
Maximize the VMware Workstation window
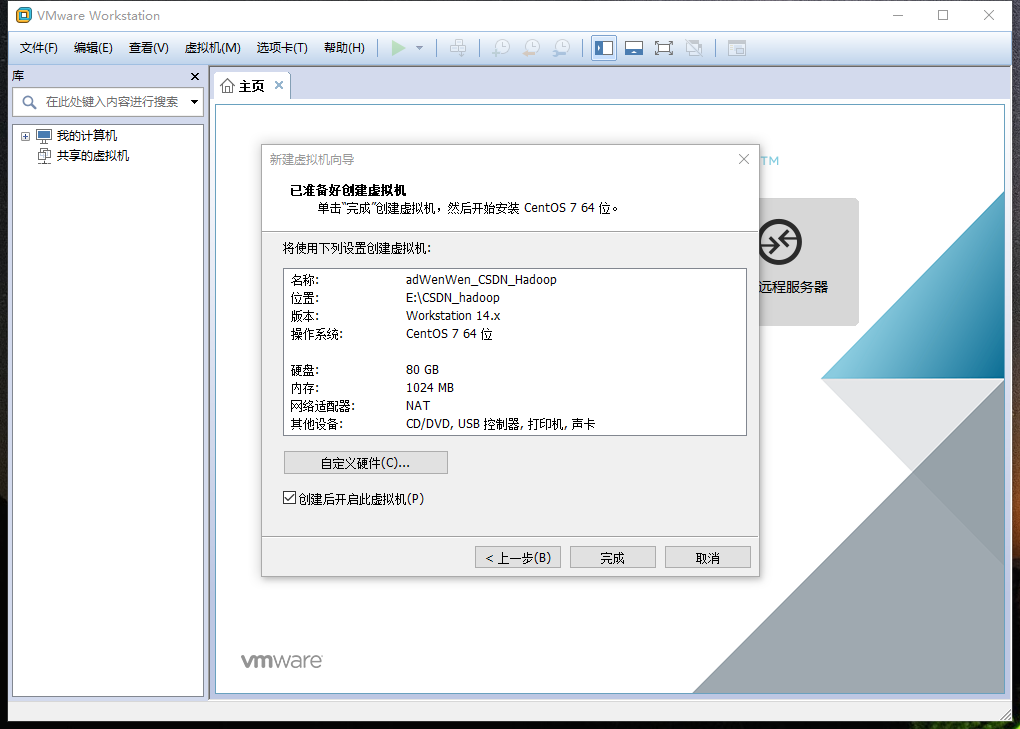coord(943,15)
